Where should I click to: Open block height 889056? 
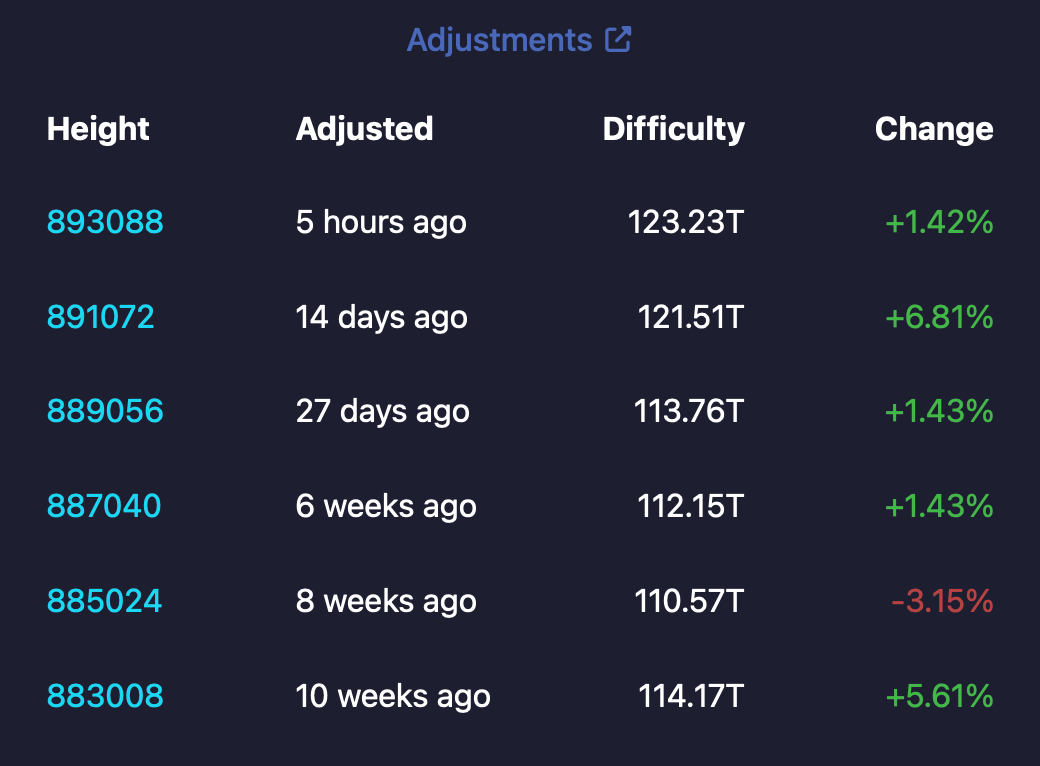click(105, 411)
